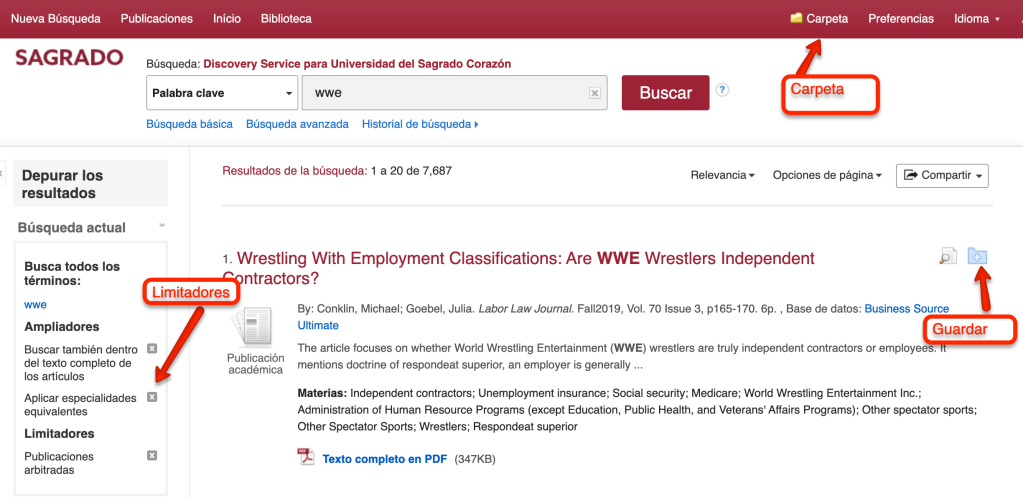Expand the Relevancia sort dropdown
Screen dimensions: 1023x498
click(722, 175)
